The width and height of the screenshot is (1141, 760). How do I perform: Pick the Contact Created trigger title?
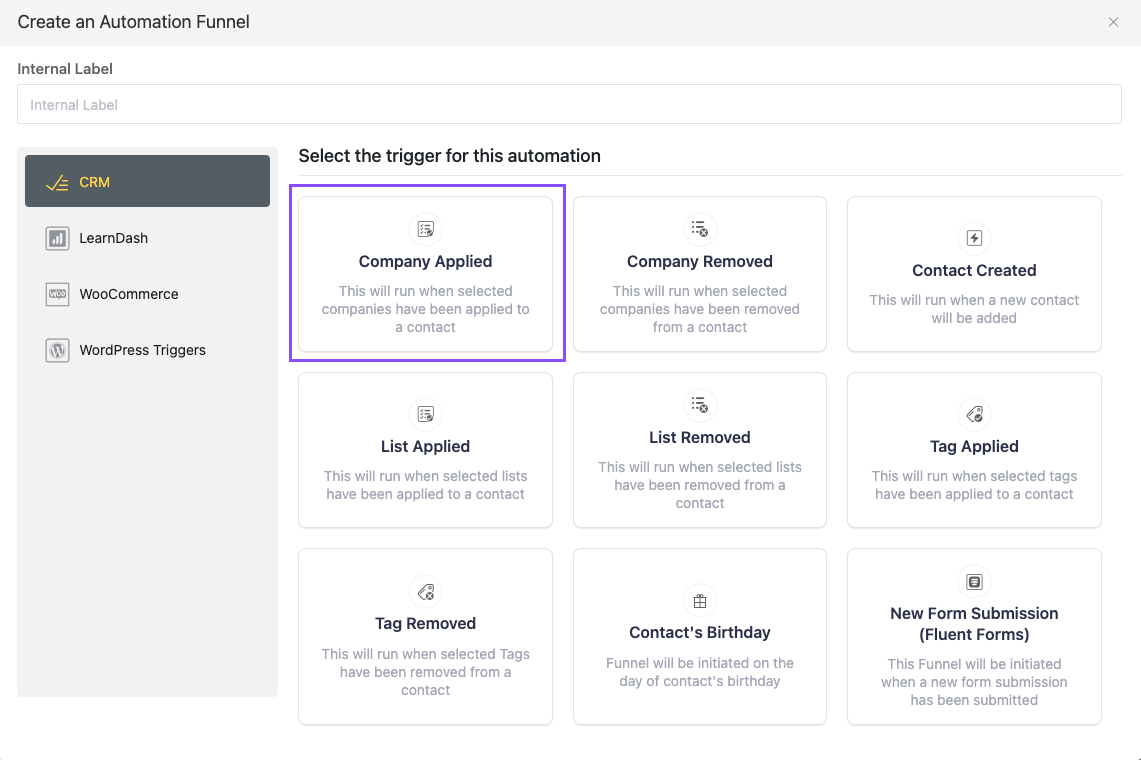pyautogui.click(x=974, y=271)
